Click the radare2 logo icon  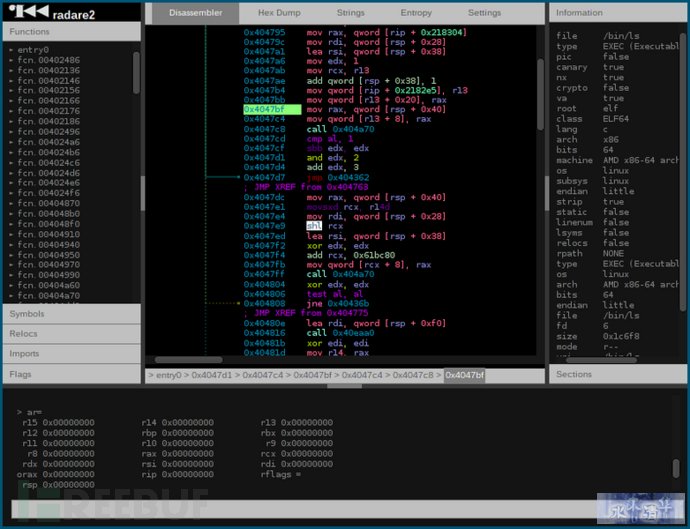pos(29,11)
